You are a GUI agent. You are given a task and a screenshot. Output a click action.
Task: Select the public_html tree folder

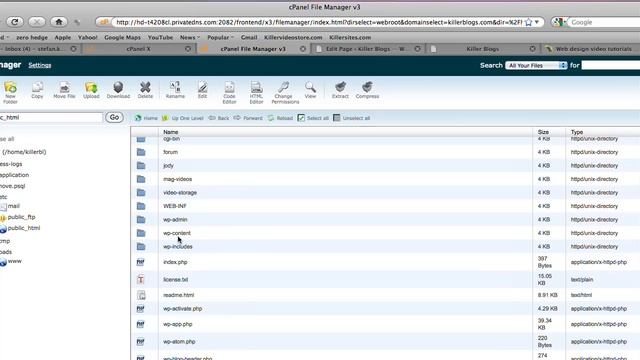click(24, 228)
